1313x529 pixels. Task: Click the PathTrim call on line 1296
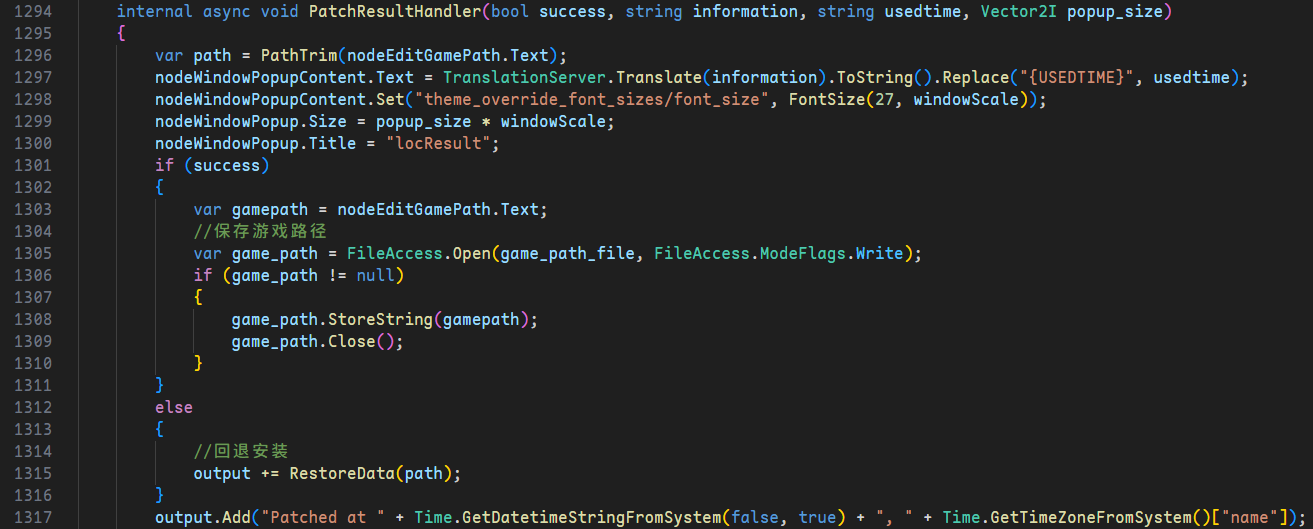coord(299,55)
